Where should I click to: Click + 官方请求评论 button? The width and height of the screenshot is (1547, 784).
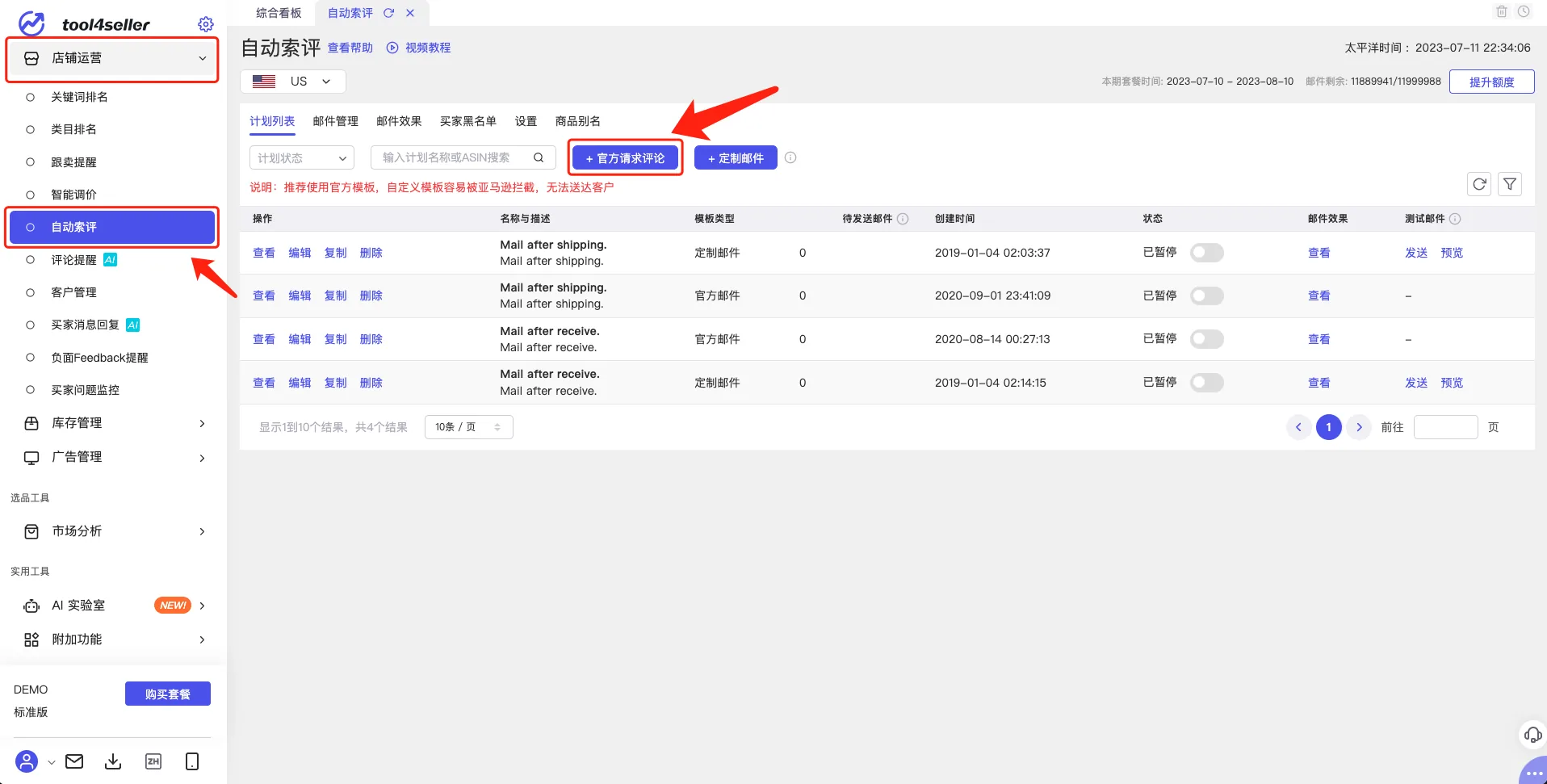point(625,157)
